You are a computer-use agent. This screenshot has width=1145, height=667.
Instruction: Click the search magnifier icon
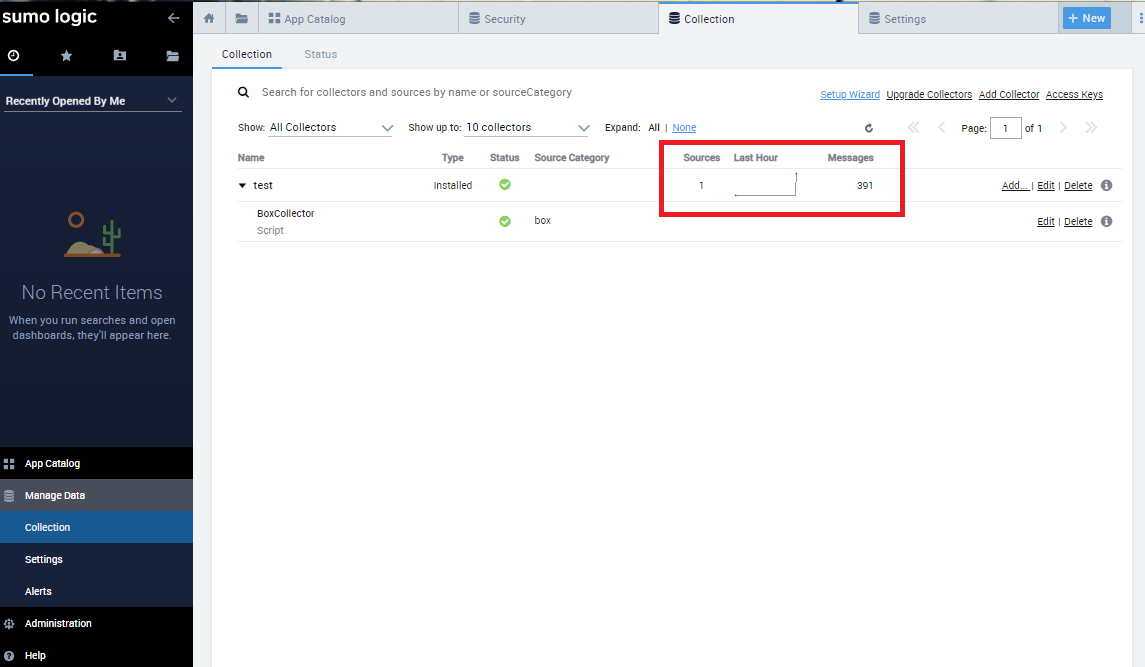[x=243, y=92]
